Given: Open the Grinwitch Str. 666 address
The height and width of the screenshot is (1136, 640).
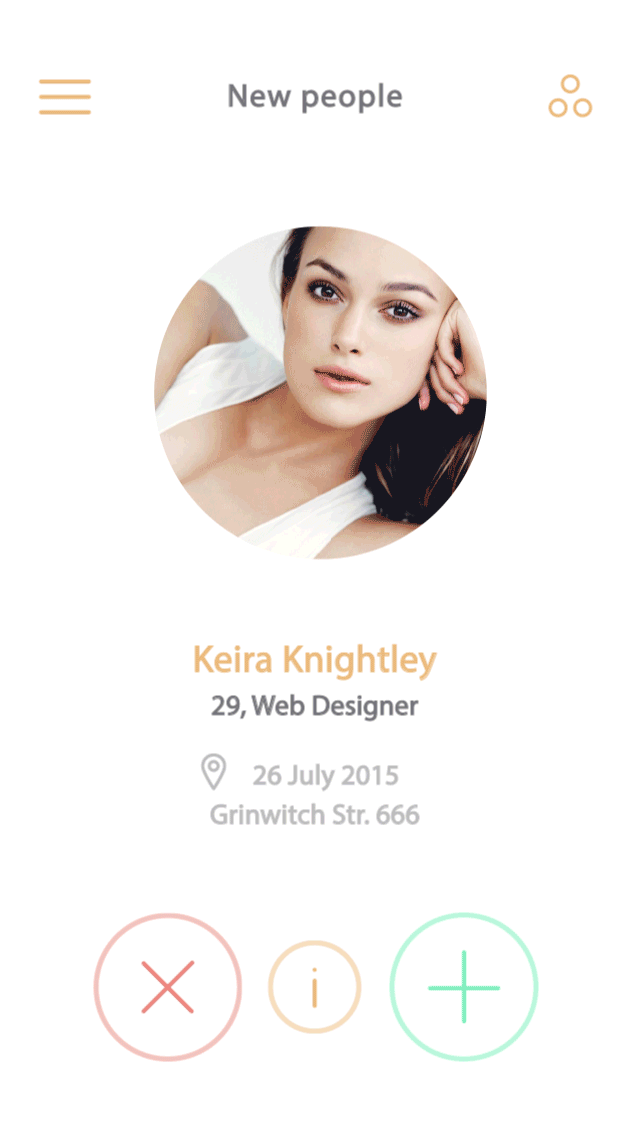Looking at the screenshot, I should [315, 814].
